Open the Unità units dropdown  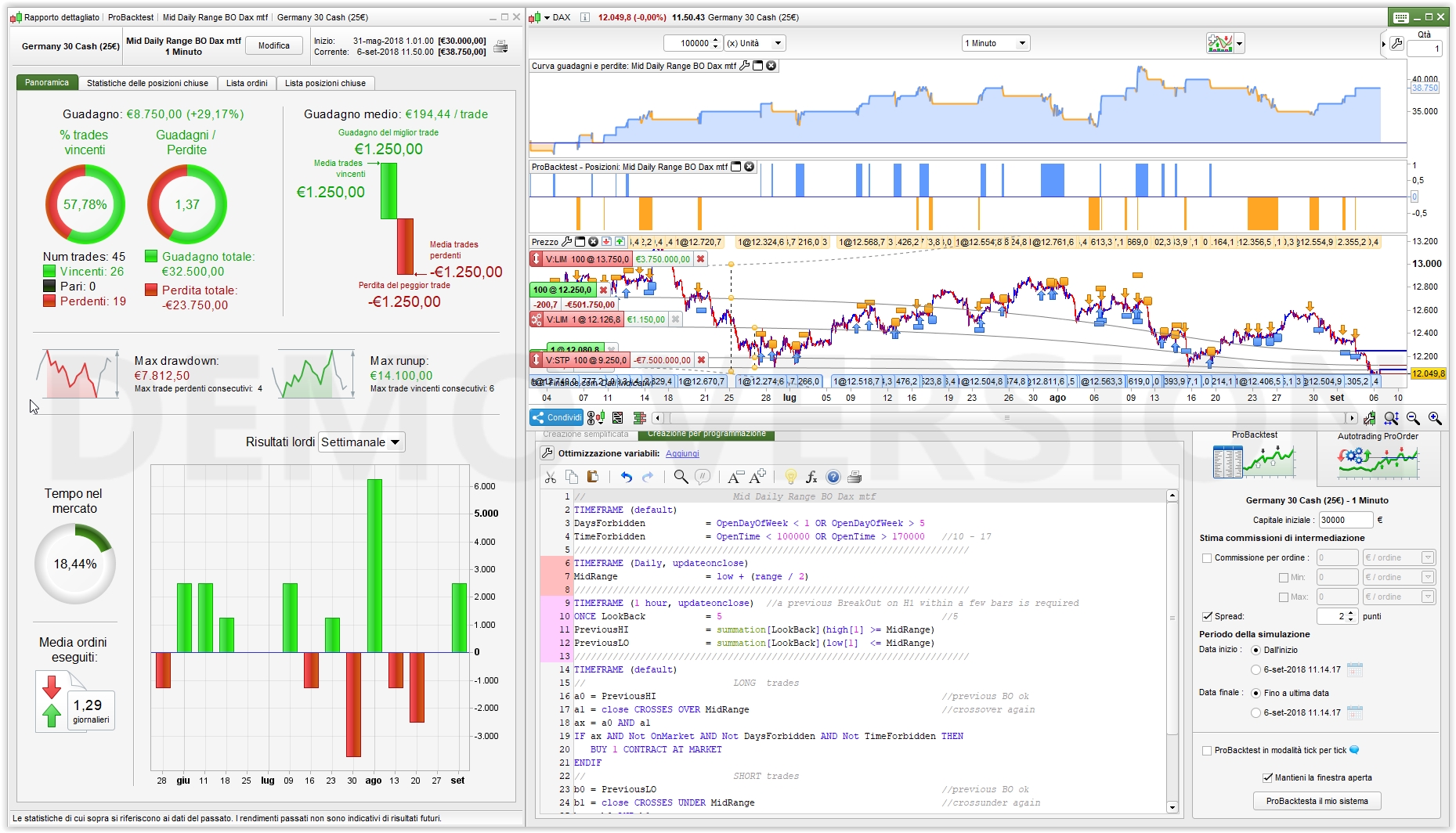754,44
